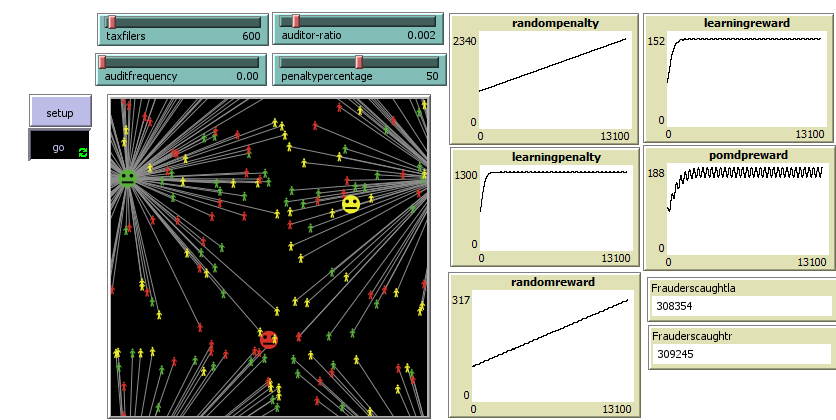
Task: Click the yellow neutral face auditor
Action: [x=351, y=204]
